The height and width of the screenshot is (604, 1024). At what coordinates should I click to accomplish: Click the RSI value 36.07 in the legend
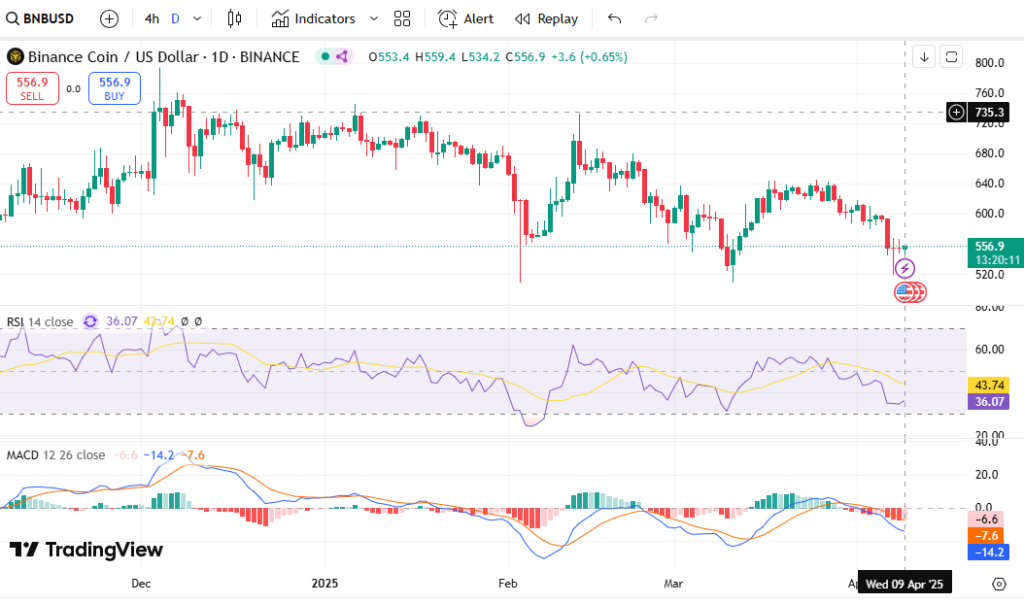(121, 321)
